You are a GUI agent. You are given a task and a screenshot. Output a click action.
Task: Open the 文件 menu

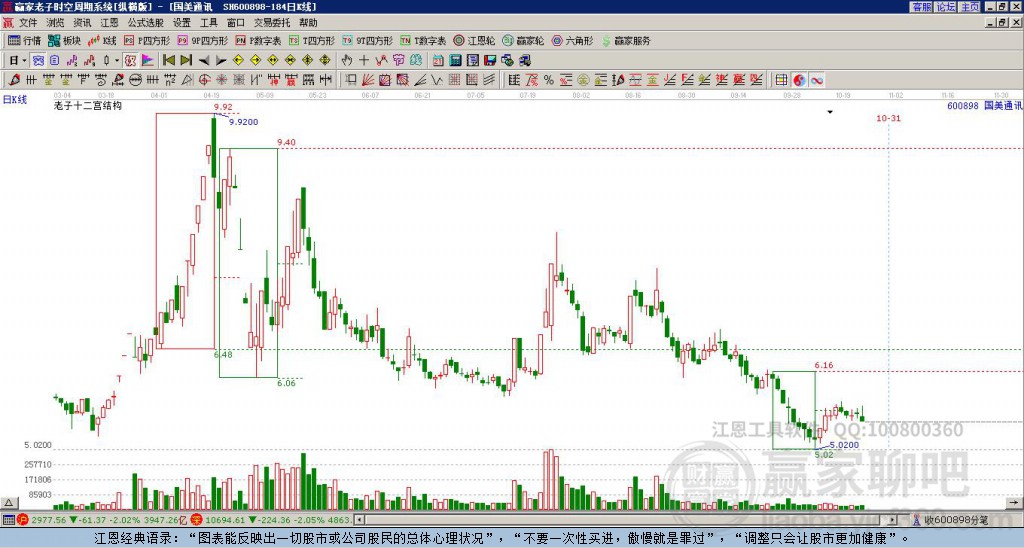(x=27, y=23)
